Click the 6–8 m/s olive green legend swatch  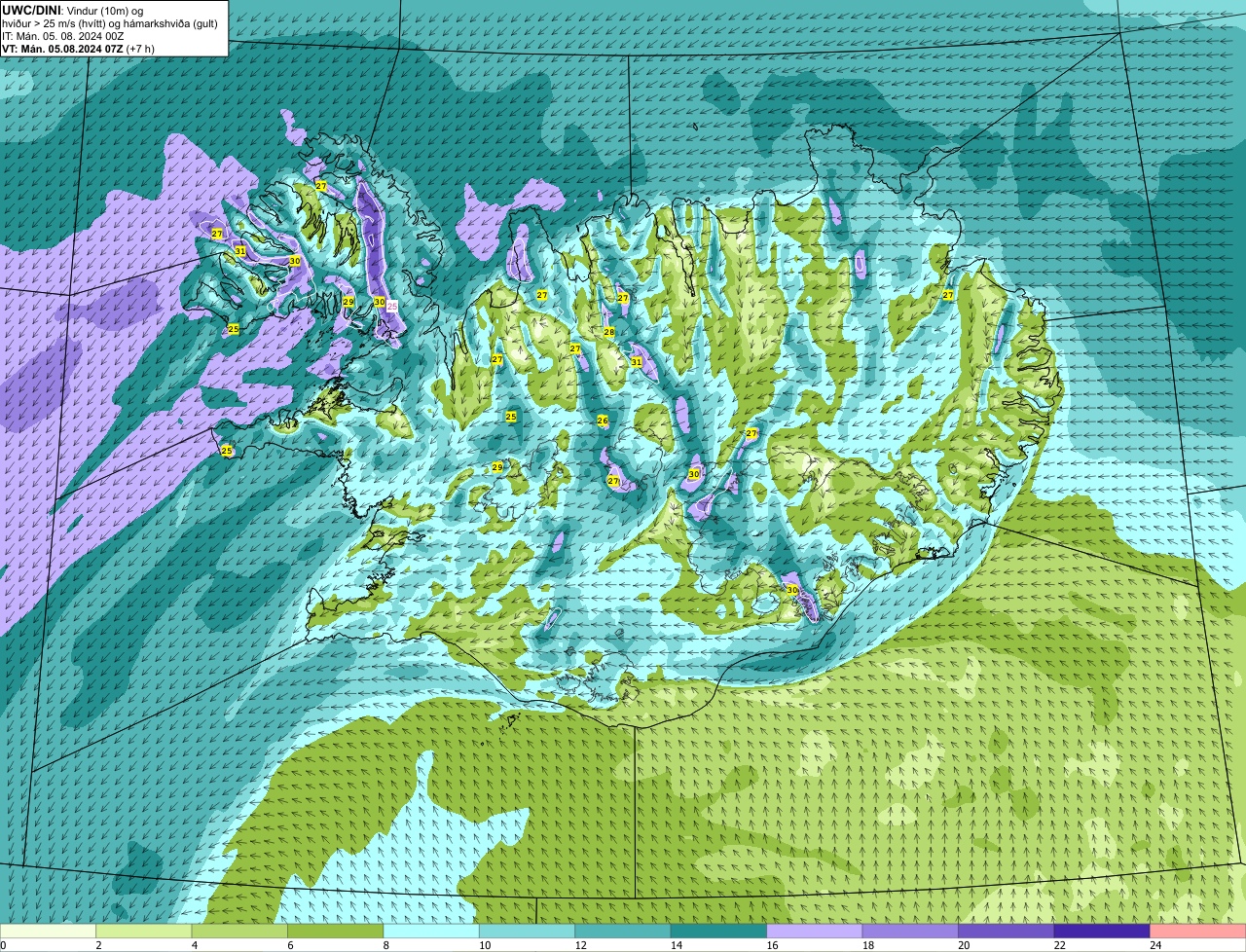pos(336,931)
